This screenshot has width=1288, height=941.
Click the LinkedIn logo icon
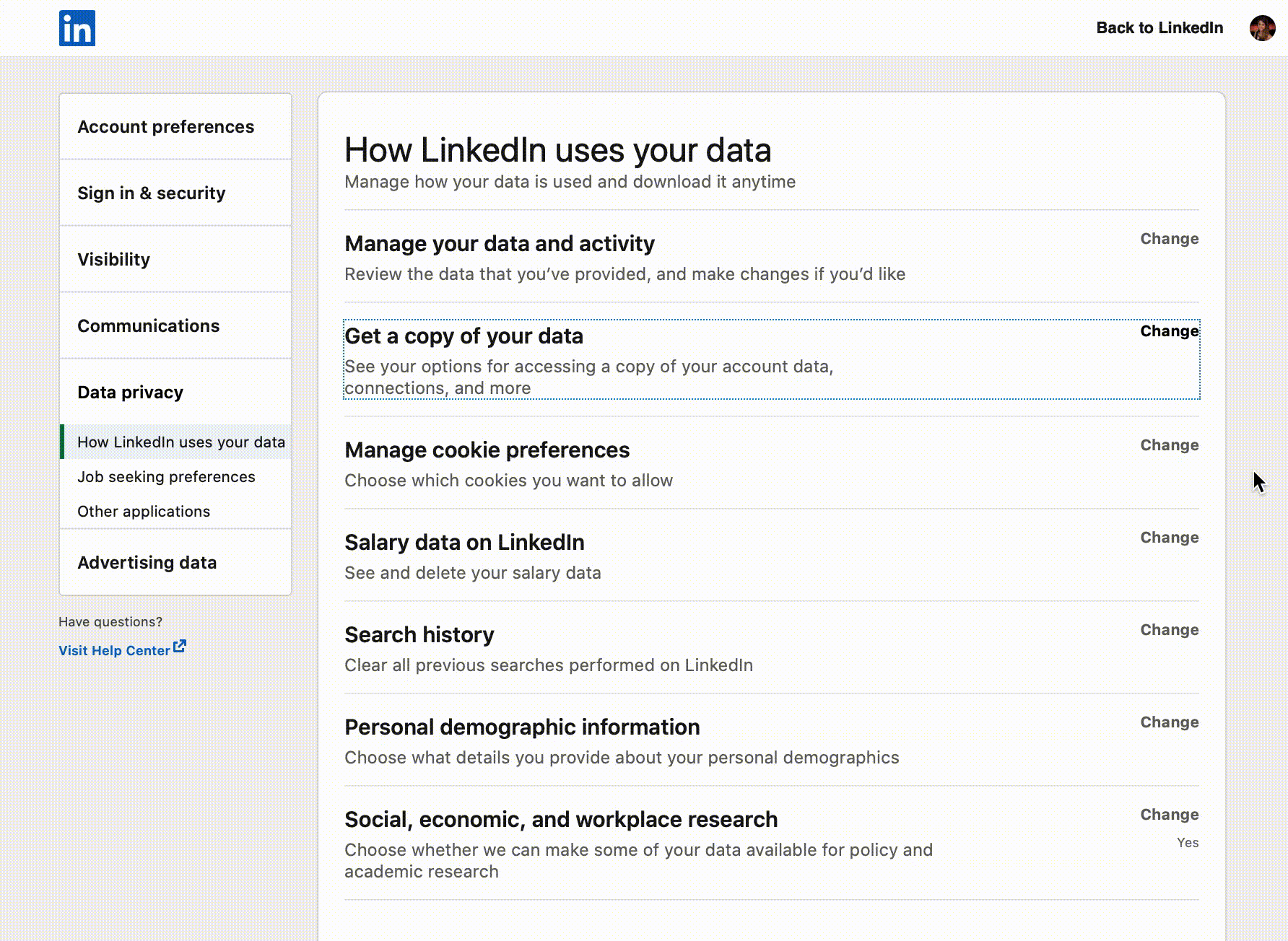click(77, 28)
